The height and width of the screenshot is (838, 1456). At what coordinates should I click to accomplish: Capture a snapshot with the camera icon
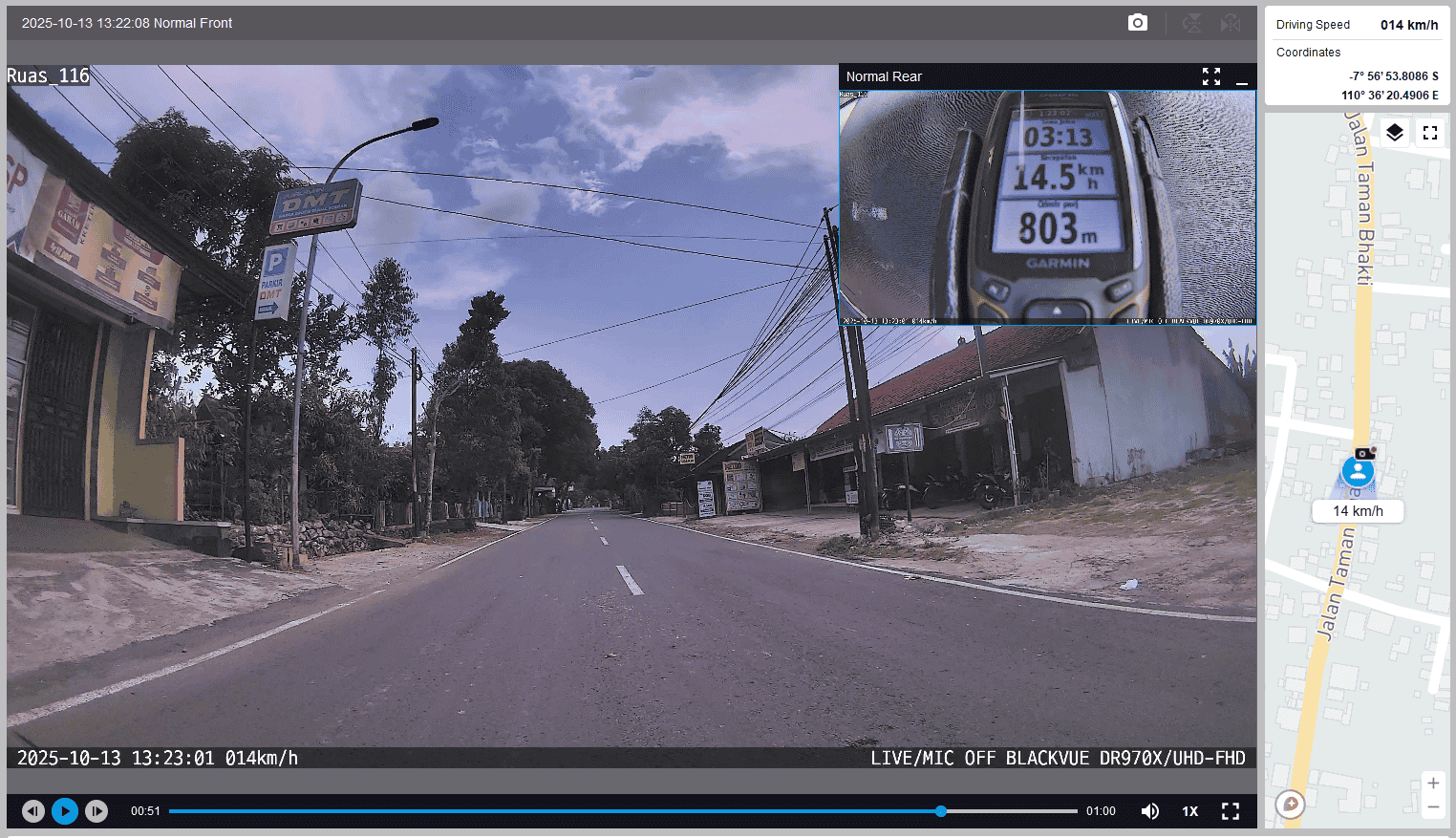(1137, 23)
